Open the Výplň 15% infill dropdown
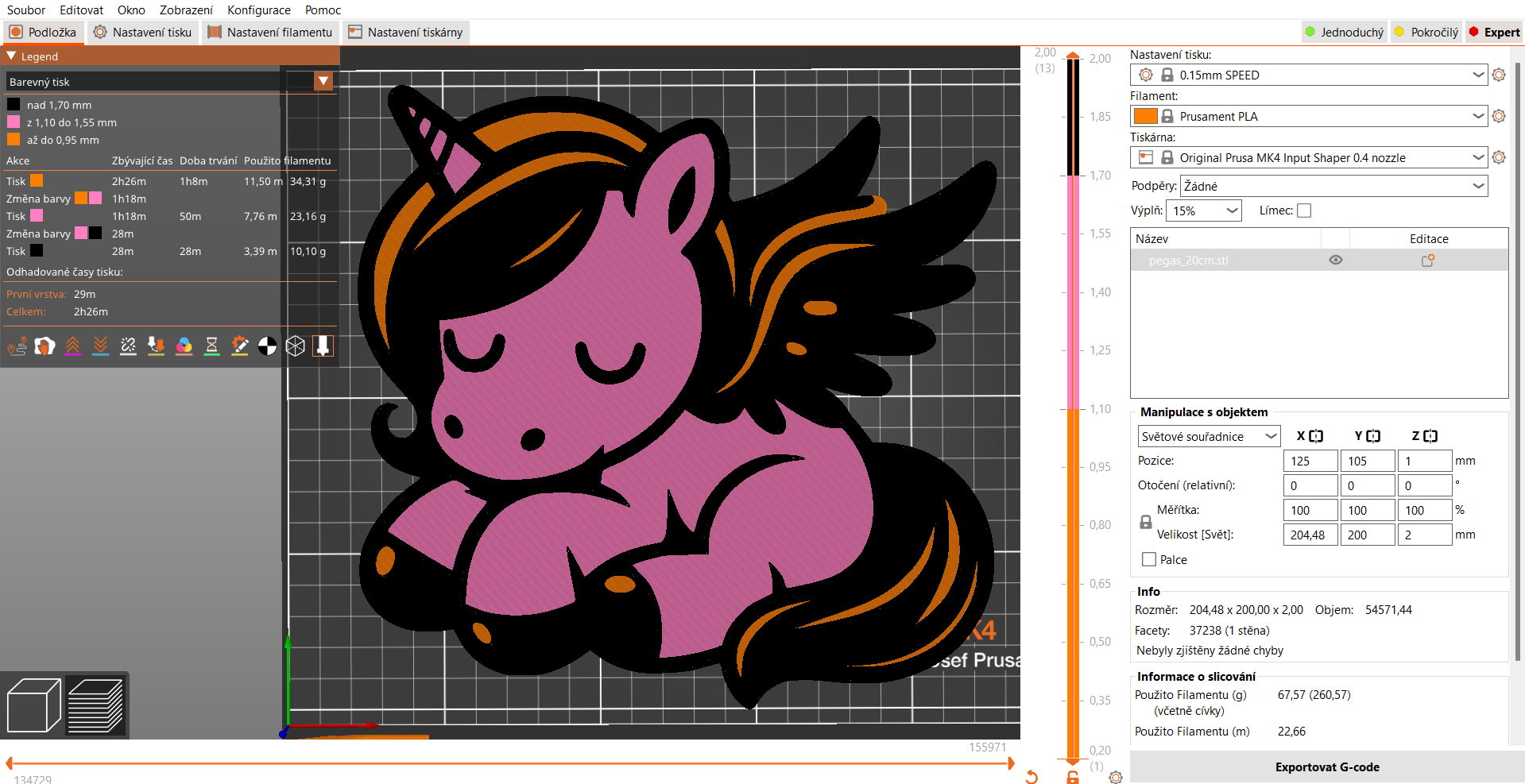 pos(1204,210)
